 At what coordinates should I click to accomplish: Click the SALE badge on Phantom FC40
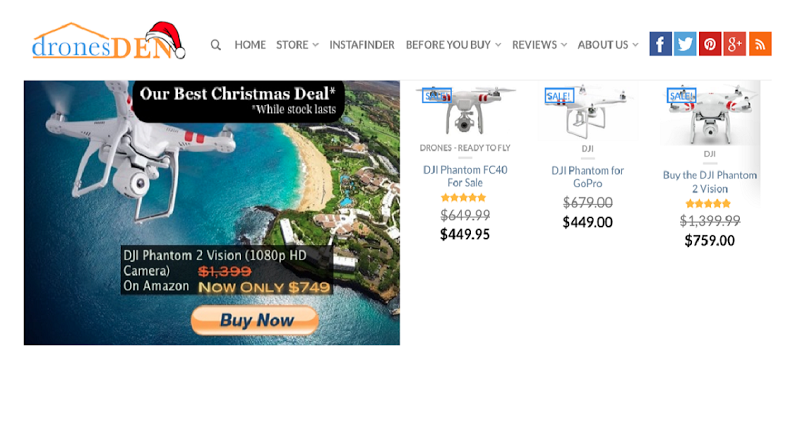point(437,95)
